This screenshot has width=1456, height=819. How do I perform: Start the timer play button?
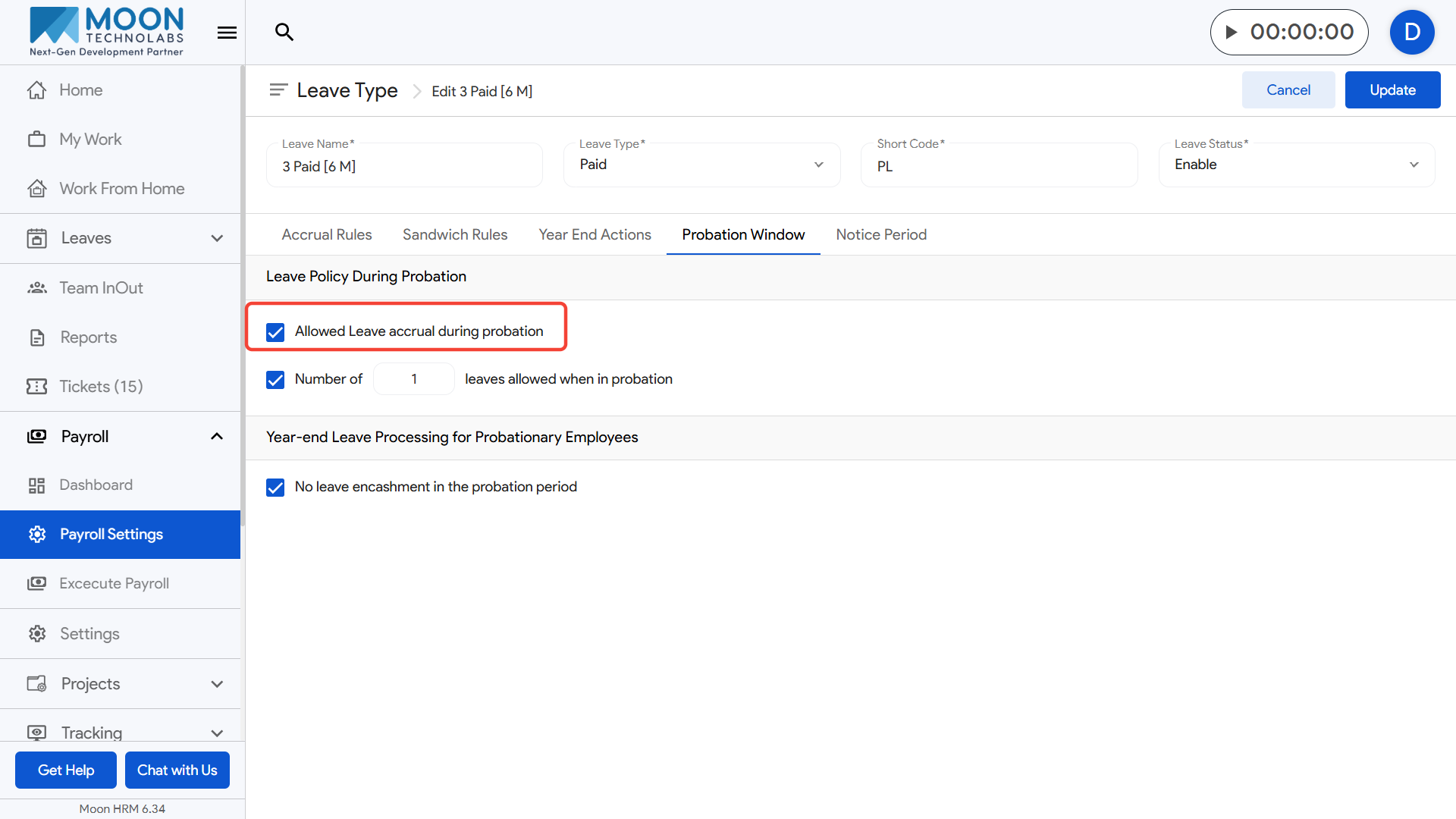point(1232,32)
